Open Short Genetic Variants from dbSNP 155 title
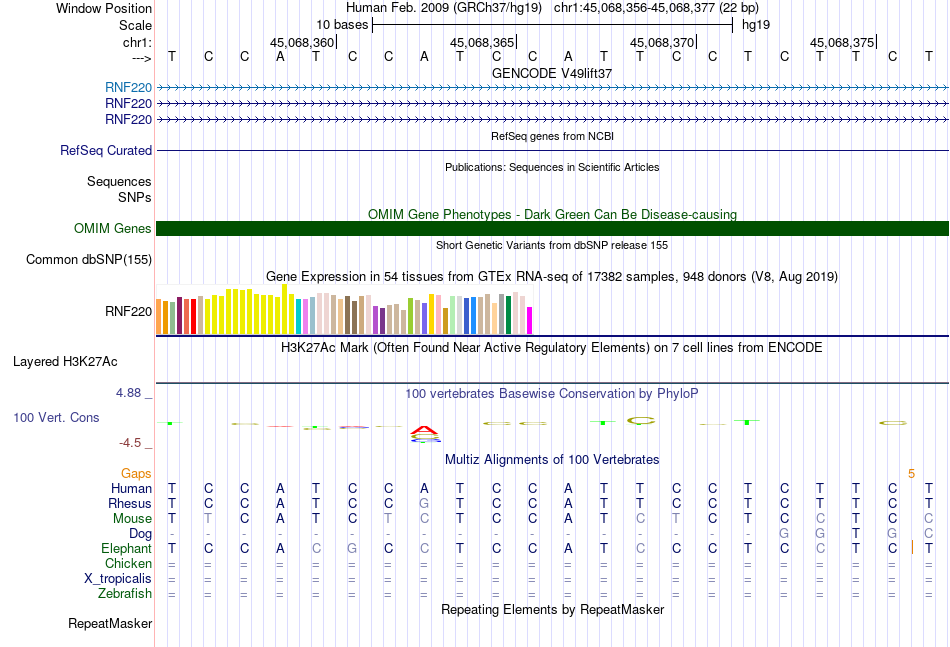 (x=552, y=245)
